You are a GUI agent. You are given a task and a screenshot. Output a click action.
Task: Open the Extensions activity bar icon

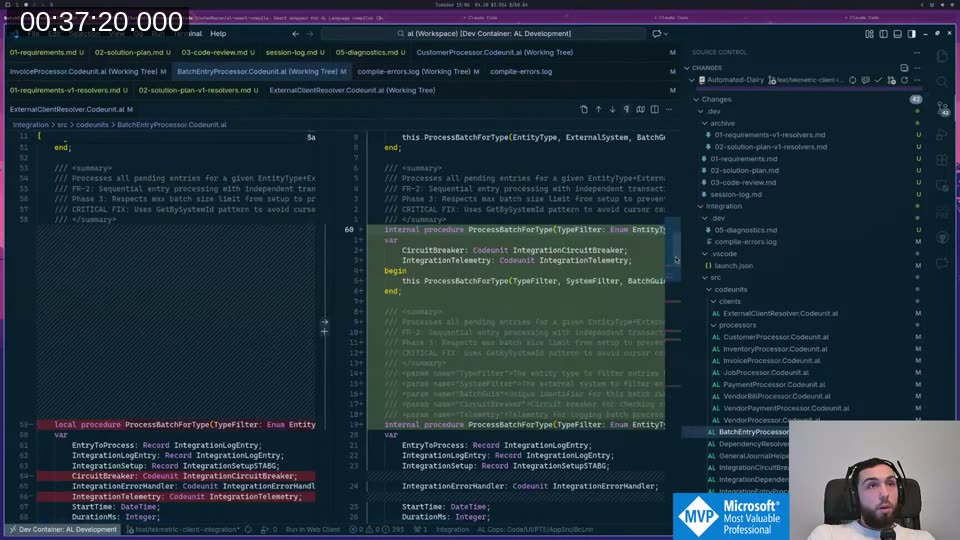tap(943, 160)
